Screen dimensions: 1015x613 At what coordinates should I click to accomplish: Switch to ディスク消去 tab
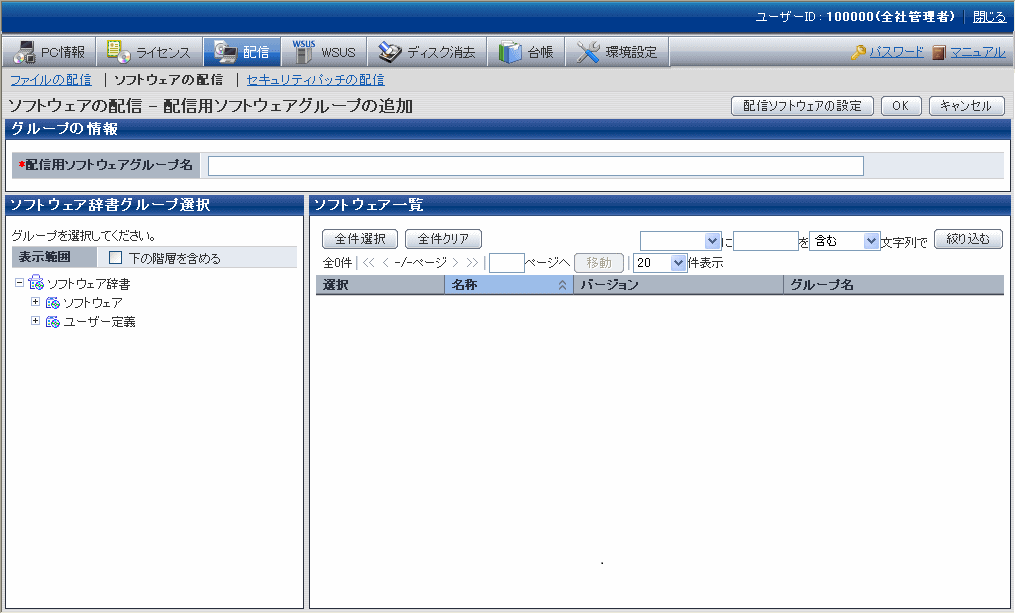pos(427,52)
